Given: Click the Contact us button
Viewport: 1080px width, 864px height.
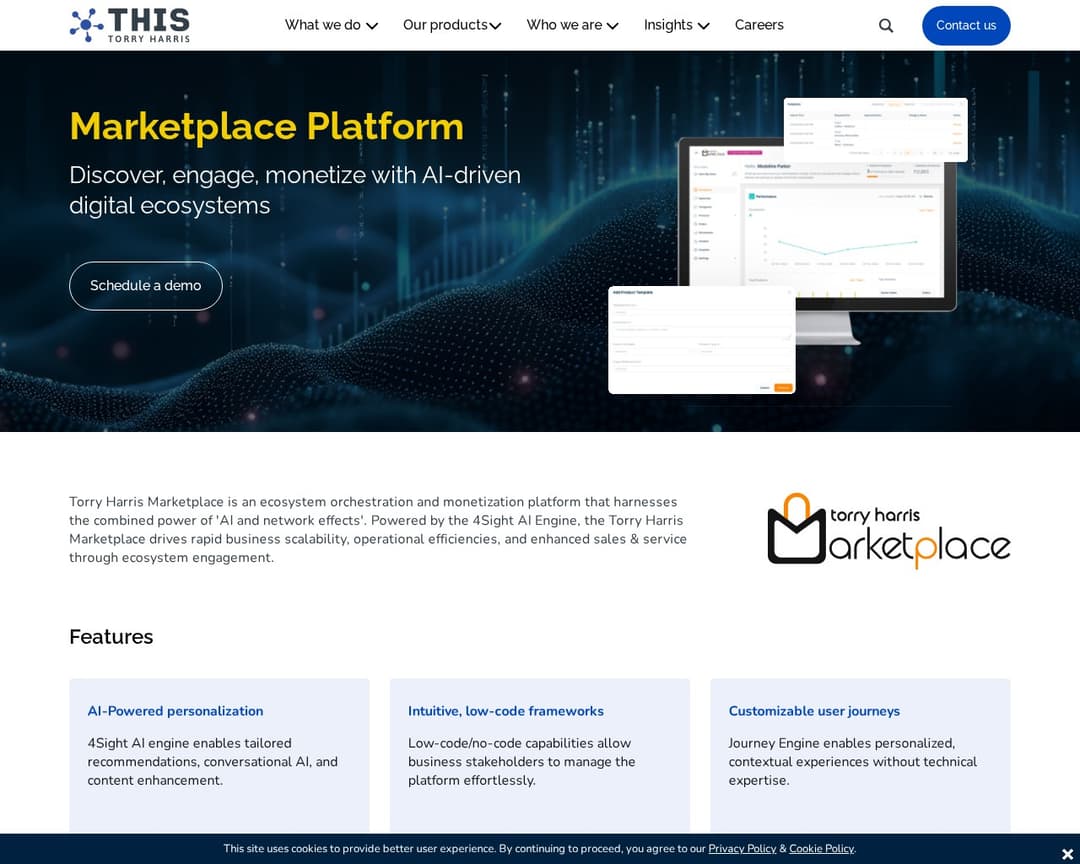Looking at the screenshot, I should tap(966, 25).
